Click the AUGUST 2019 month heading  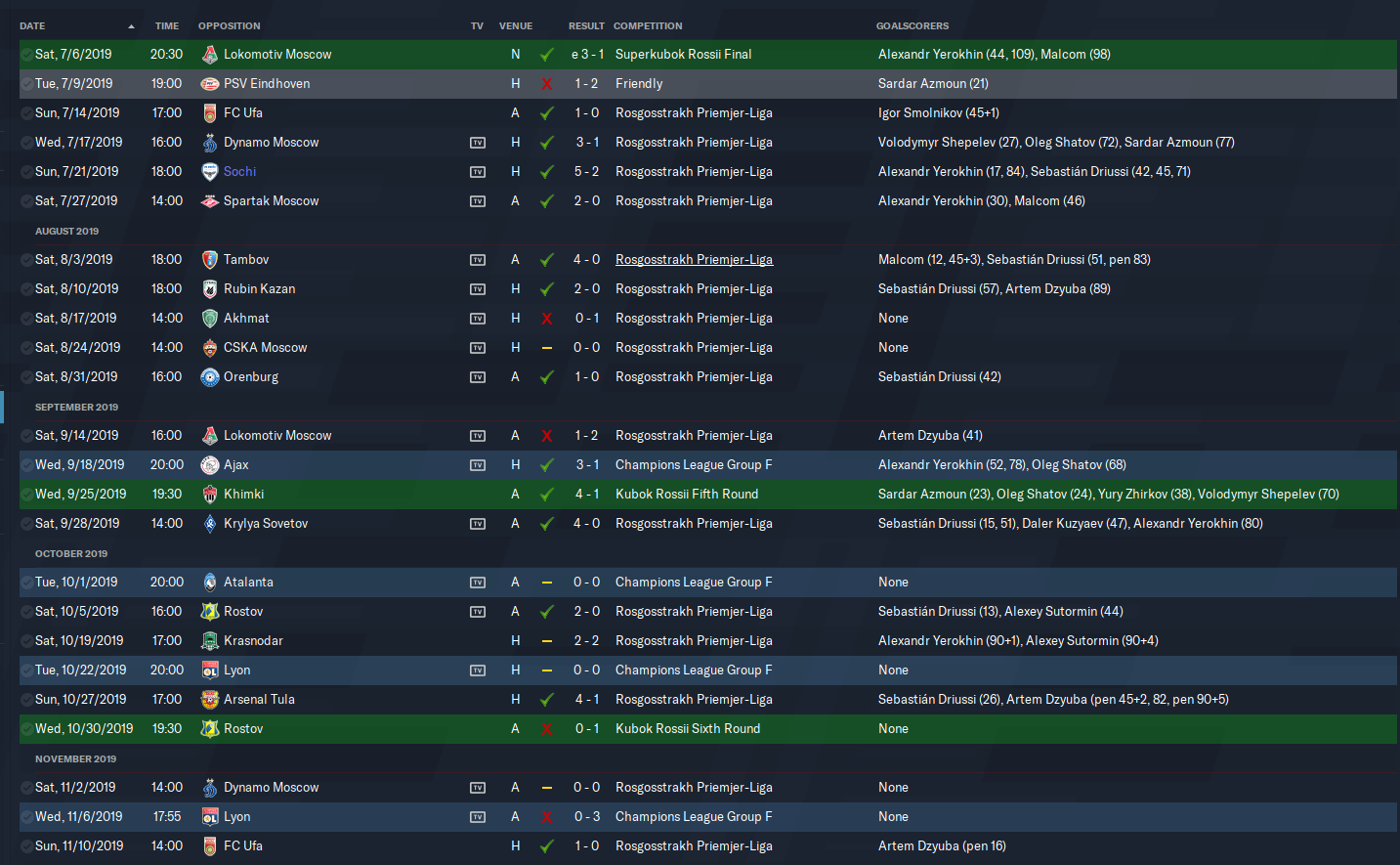pyautogui.click(x=66, y=232)
